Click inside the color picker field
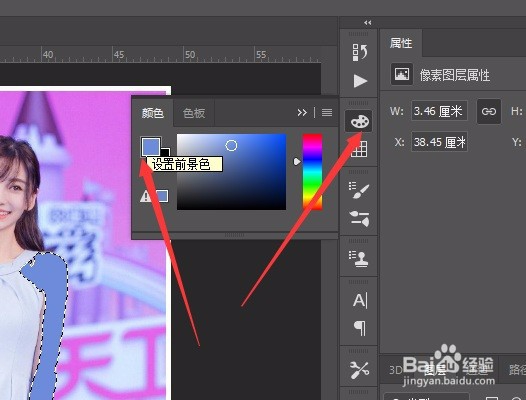526x400 pixels. pos(231,172)
